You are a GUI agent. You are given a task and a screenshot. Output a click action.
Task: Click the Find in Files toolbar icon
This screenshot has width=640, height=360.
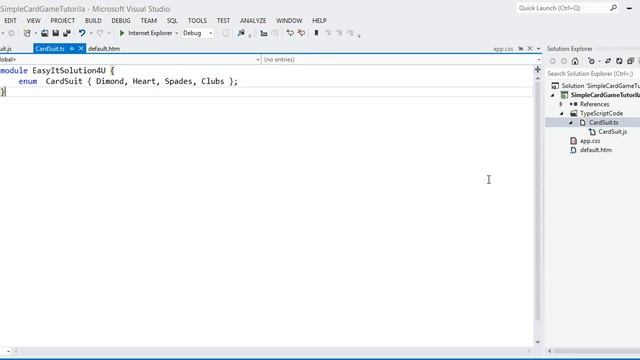(241, 33)
